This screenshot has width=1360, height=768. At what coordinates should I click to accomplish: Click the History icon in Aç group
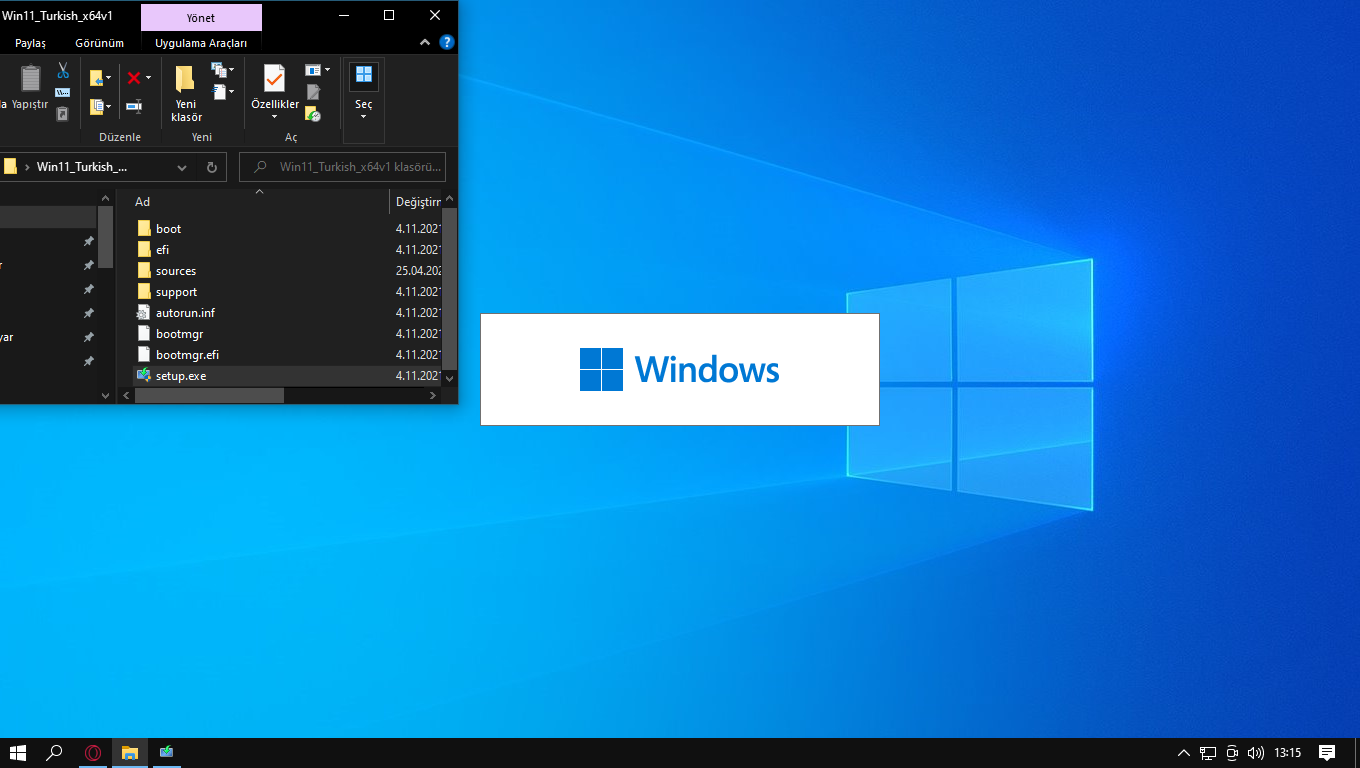tap(313, 114)
